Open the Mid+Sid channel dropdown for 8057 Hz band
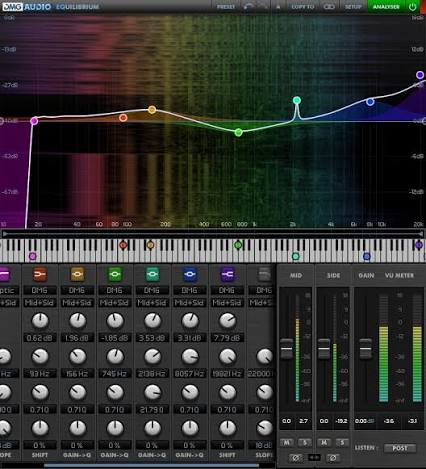 (190, 303)
